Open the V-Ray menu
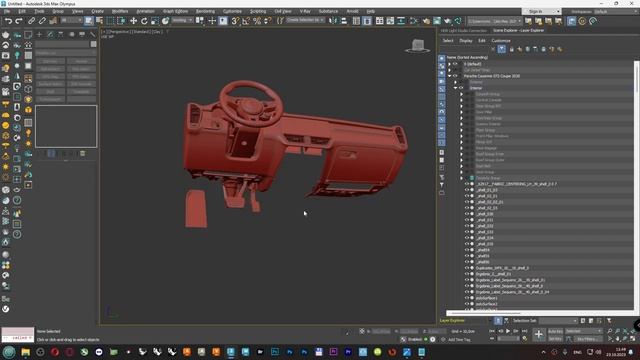640x360 pixels. click(x=305, y=11)
